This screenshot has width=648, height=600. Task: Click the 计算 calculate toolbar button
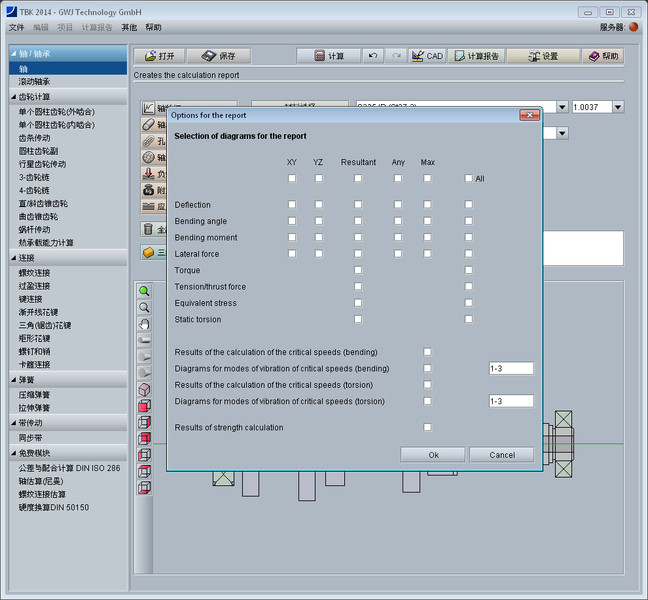pyautogui.click(x=329, y=56)
